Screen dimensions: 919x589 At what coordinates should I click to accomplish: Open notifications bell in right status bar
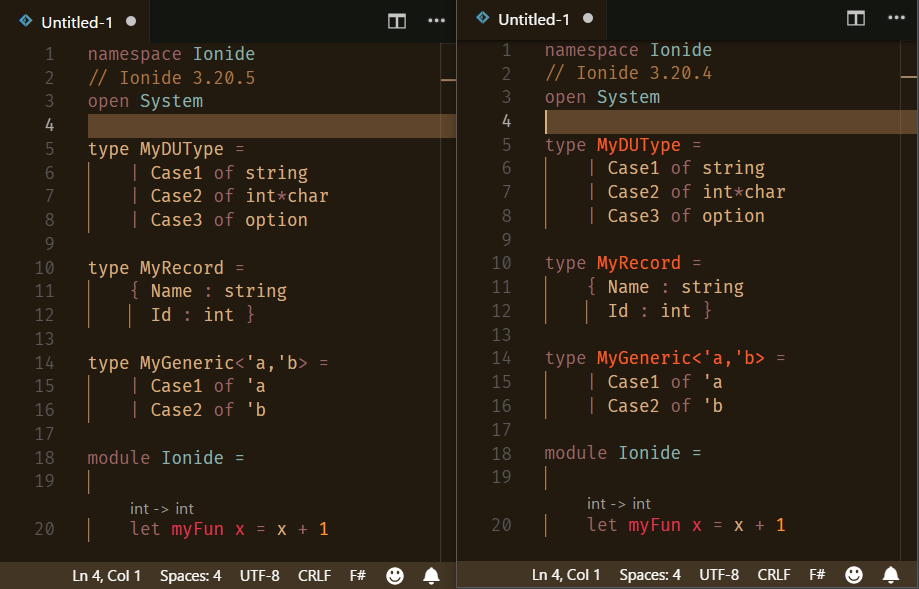coord(891,575)
